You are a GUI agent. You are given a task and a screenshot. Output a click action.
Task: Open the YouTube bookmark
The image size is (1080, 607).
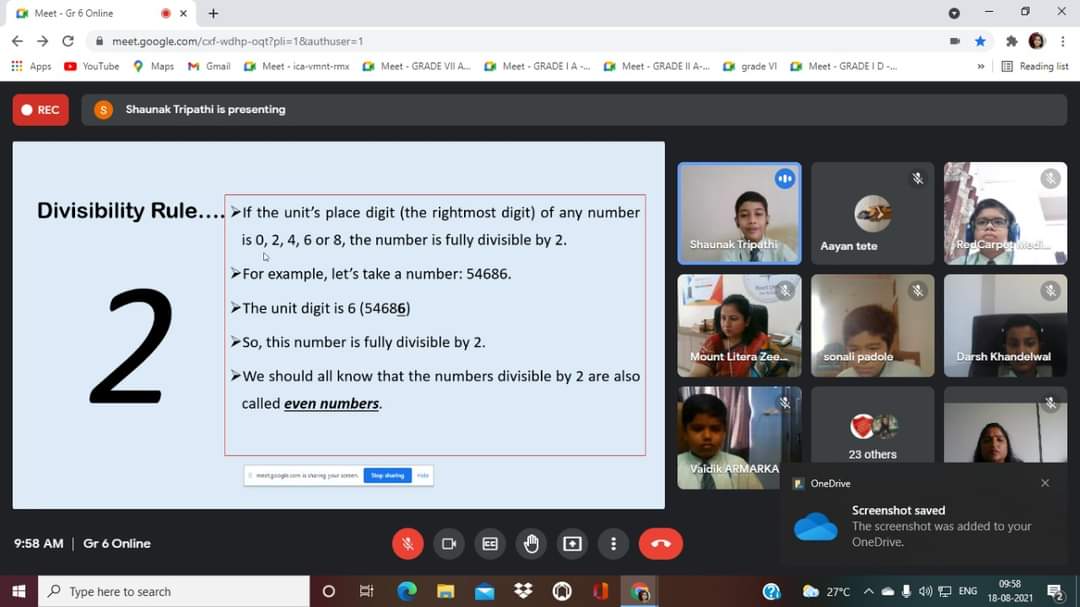91,66
